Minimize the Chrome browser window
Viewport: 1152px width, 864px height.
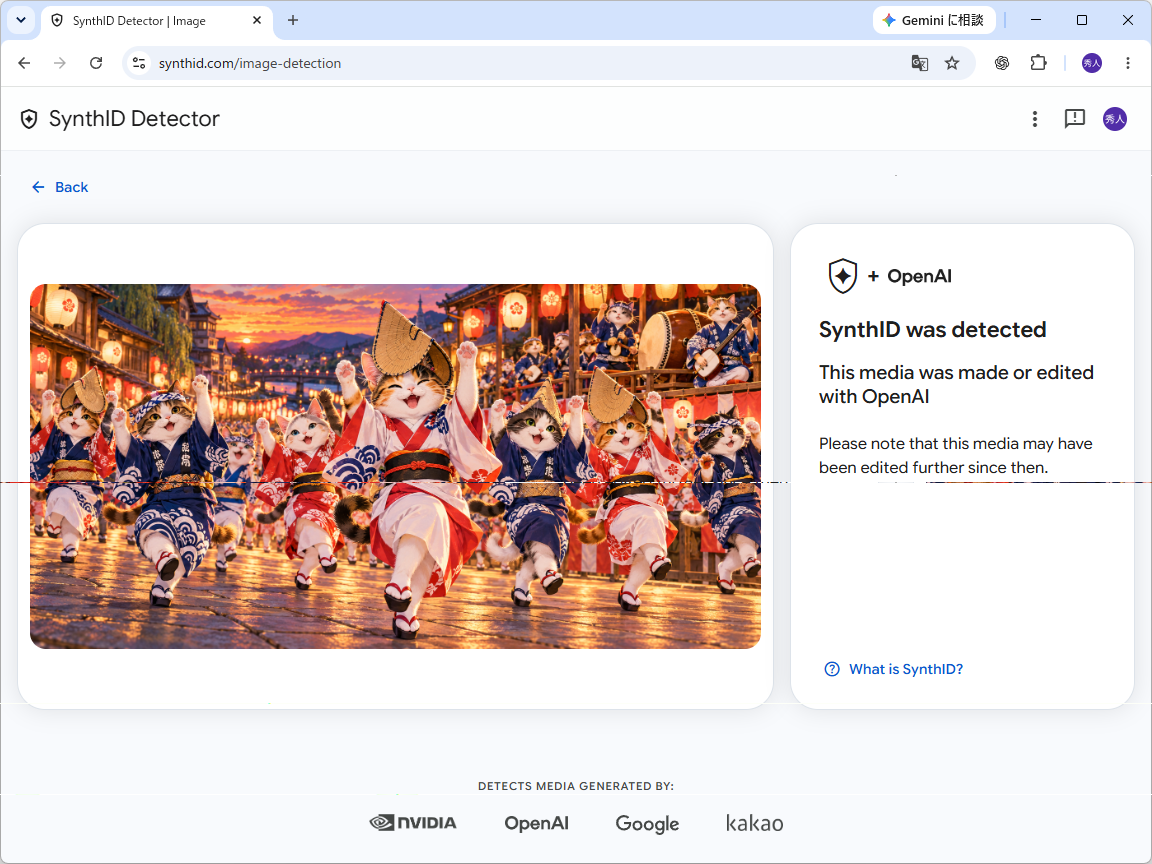tap(1036, 20)
